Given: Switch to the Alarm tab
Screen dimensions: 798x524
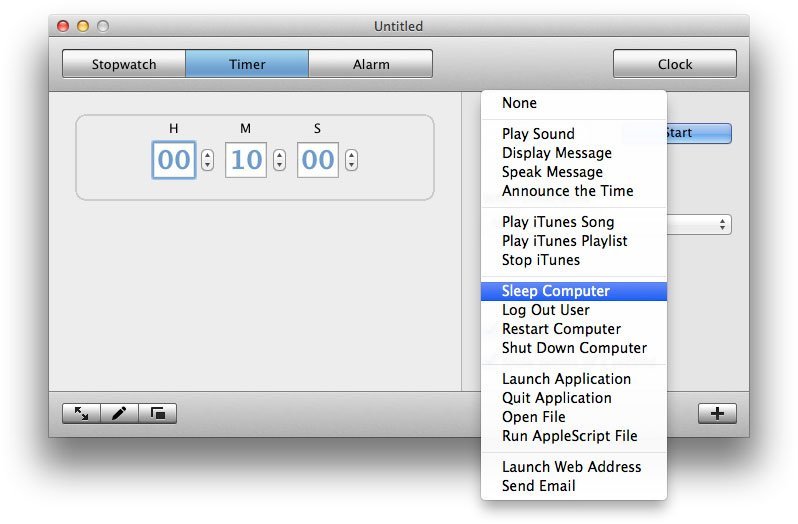Looking at the screenshot, I should click(371, 64).
